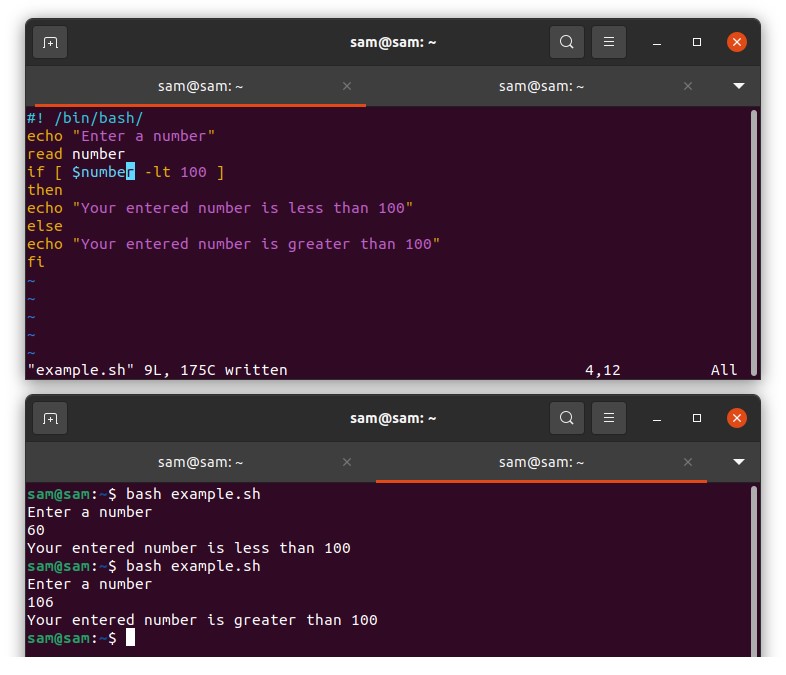The height and width of the screenshot is (675, 786).
Task: Open search in the lower terminal window
Action: pyautogui.click(x=567, y=418)
